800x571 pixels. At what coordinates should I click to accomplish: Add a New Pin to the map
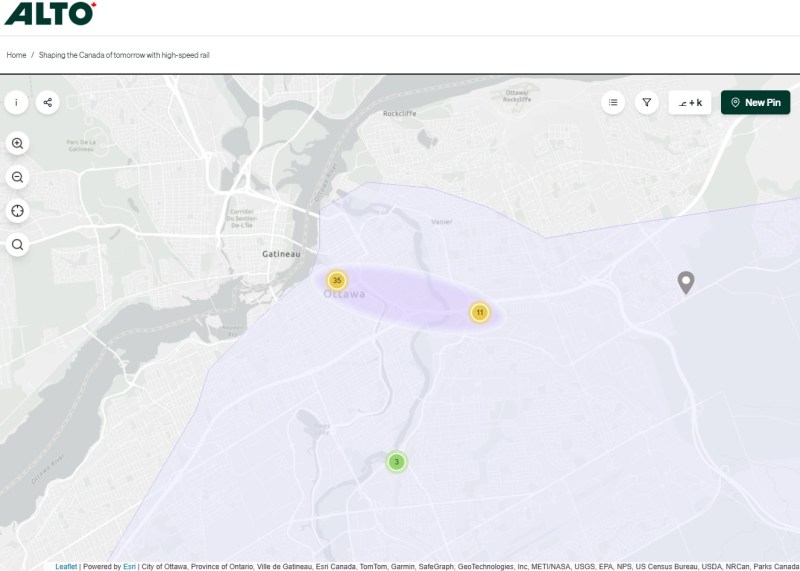click(x=755, y=102)
